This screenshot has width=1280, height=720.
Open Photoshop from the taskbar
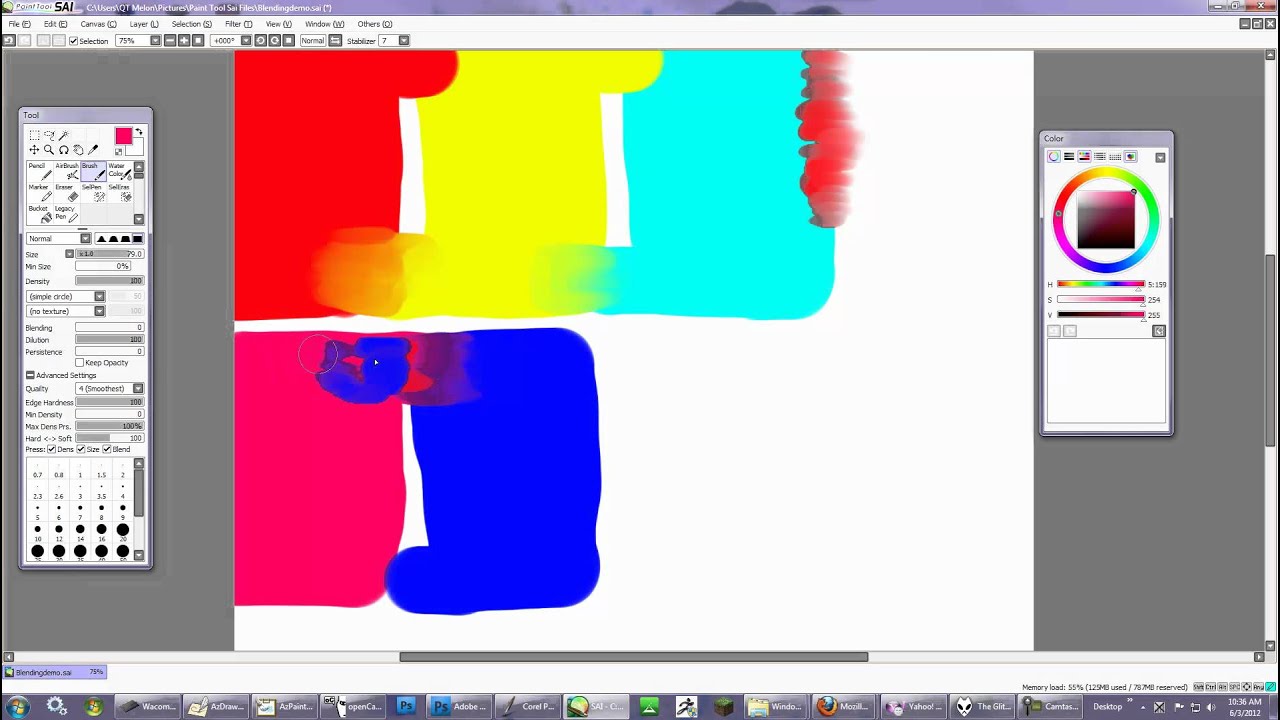[x=405, y=706]
